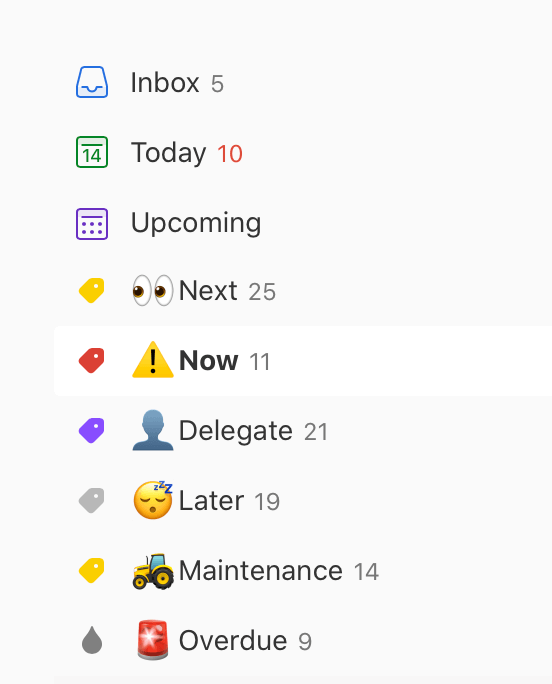Click the blue Inbox tray icon
The height and width of the screenshot is (684, 552).
coord(92,82)
